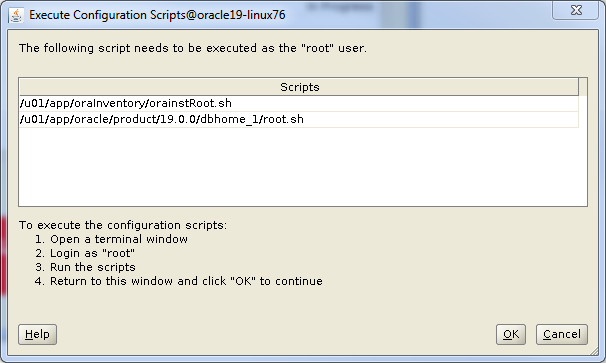This screenshot has width=606, height=363.
Task: Open Help for this dialog
Action: click(x=37, y=334)
